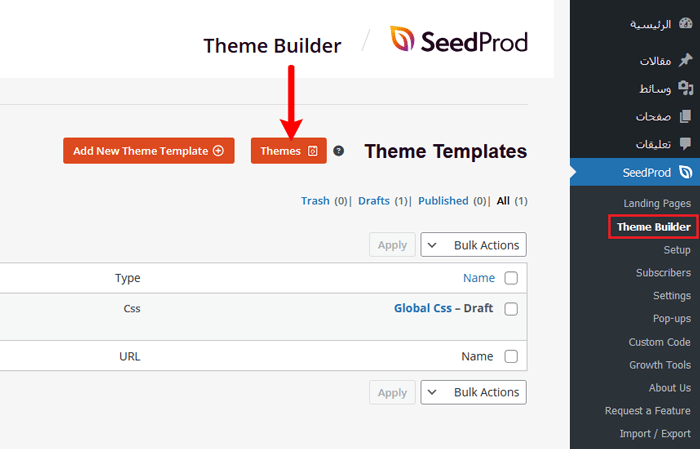The width and height of the screenshot is (700, 449).
Task: Click the dashboard icon in sidebar
Action: (684, 24)
